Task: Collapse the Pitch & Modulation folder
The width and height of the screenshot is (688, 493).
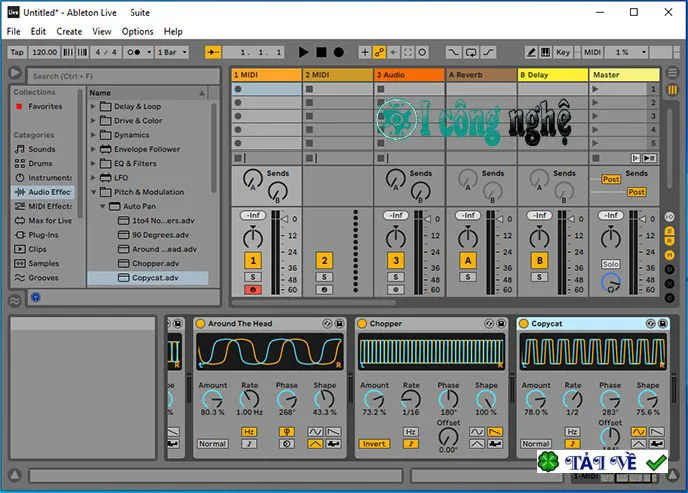Action: 93,192
